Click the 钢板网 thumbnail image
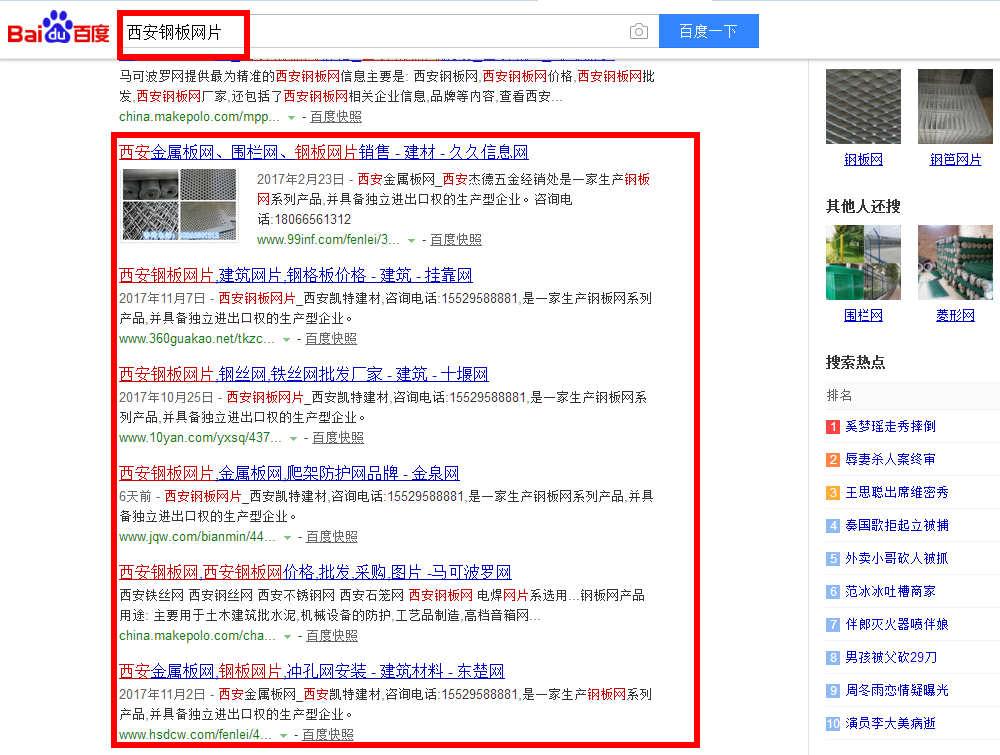 pyautogui.click(x=864, y=106)
